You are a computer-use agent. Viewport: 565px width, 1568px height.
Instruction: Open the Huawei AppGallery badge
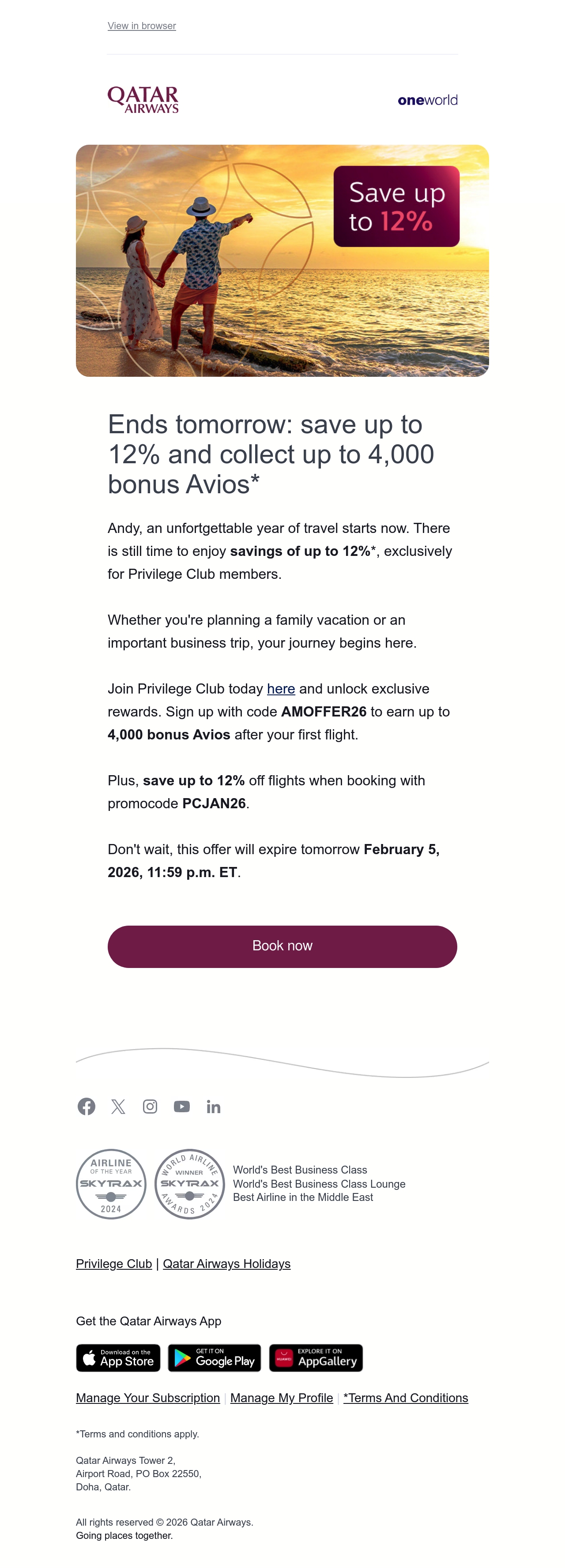[316, 1358]
